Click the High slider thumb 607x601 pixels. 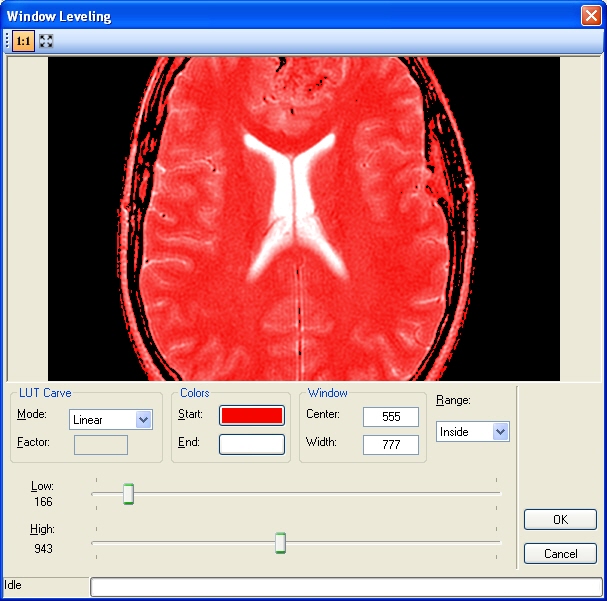[281, 543]
